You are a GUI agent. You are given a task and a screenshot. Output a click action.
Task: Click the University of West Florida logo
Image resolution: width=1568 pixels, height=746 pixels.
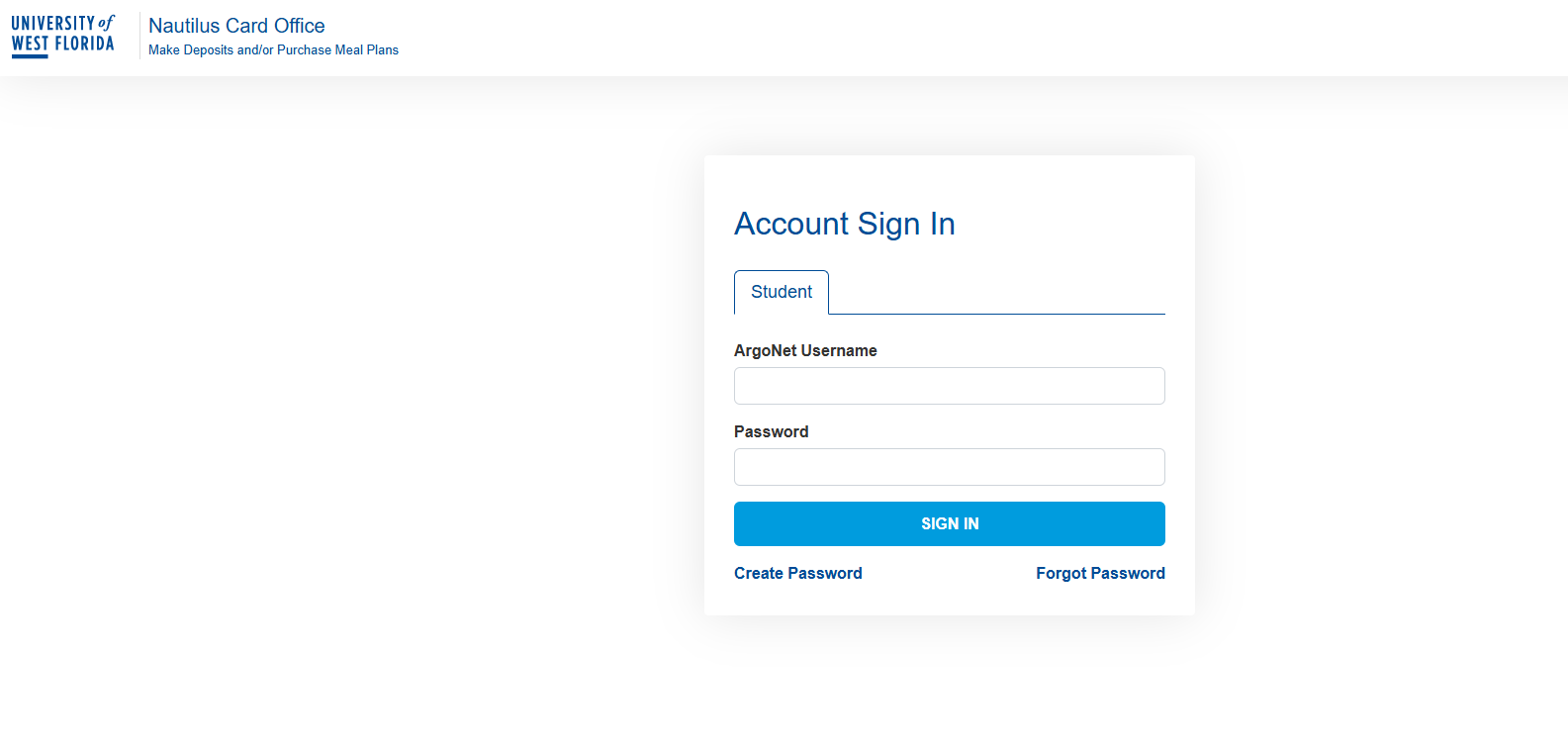62,36
